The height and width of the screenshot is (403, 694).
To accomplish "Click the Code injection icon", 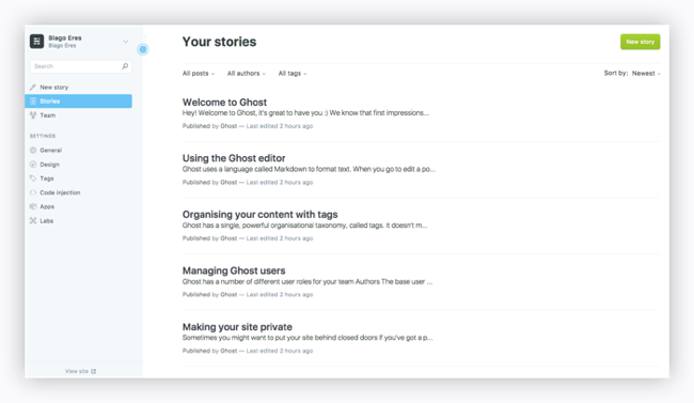I will click(33, 192).
